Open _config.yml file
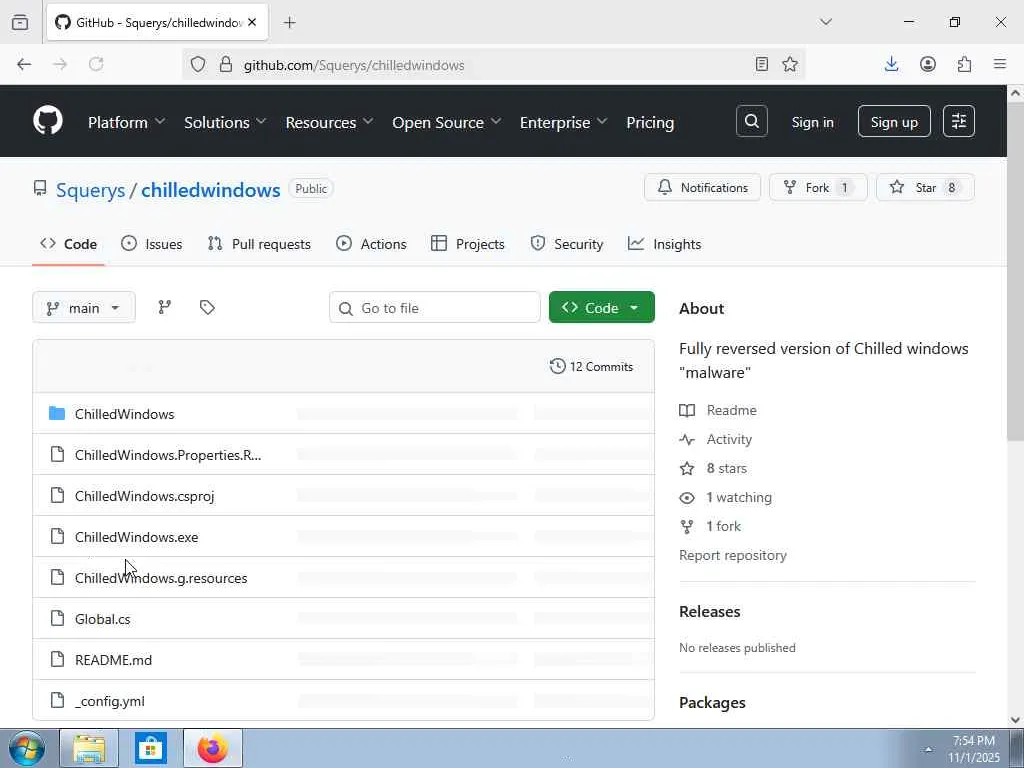Viewport: 1024px width, 768px height. click(x=110, y=701)
